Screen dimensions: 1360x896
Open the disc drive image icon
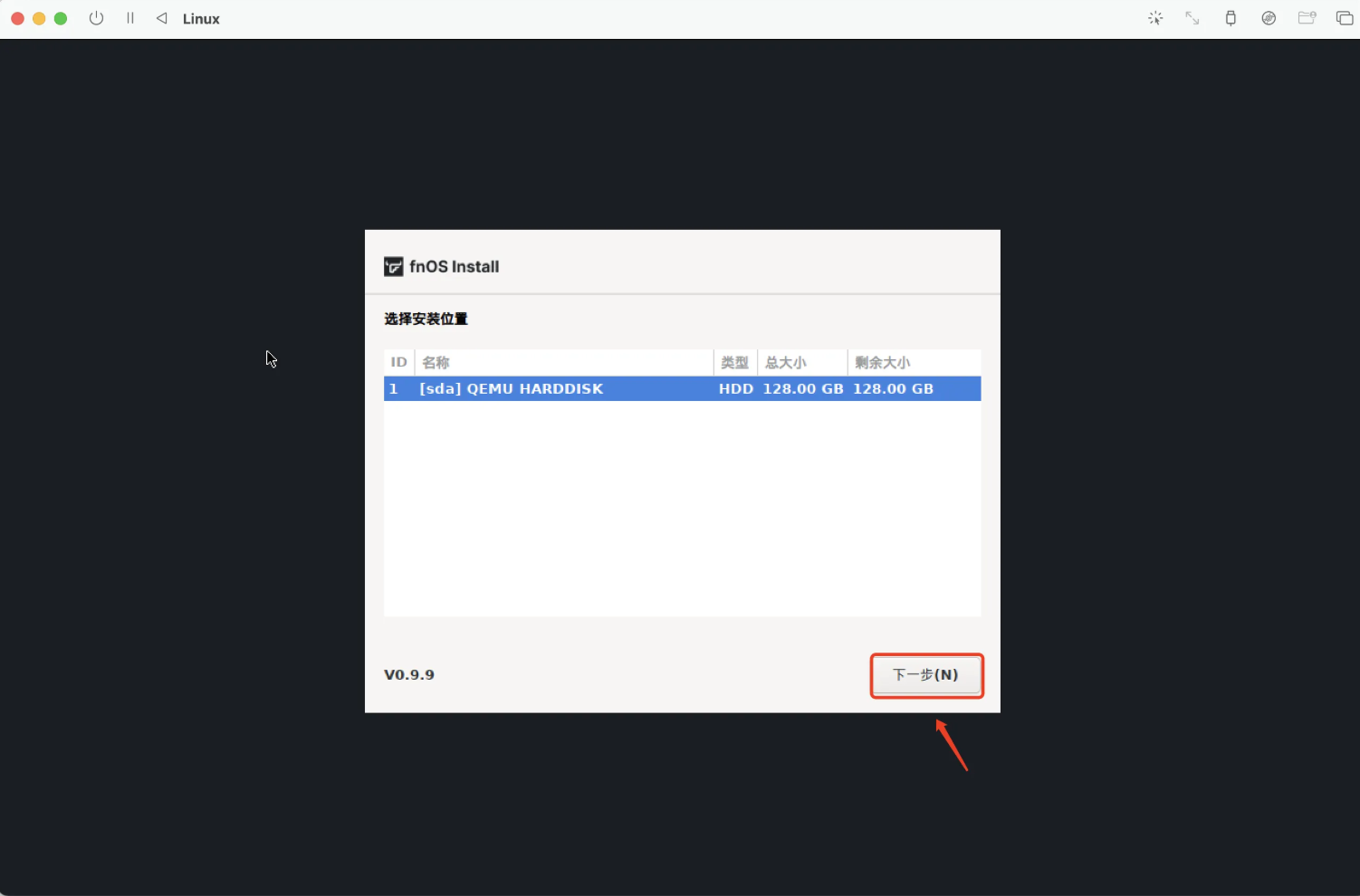point(1269,18)
